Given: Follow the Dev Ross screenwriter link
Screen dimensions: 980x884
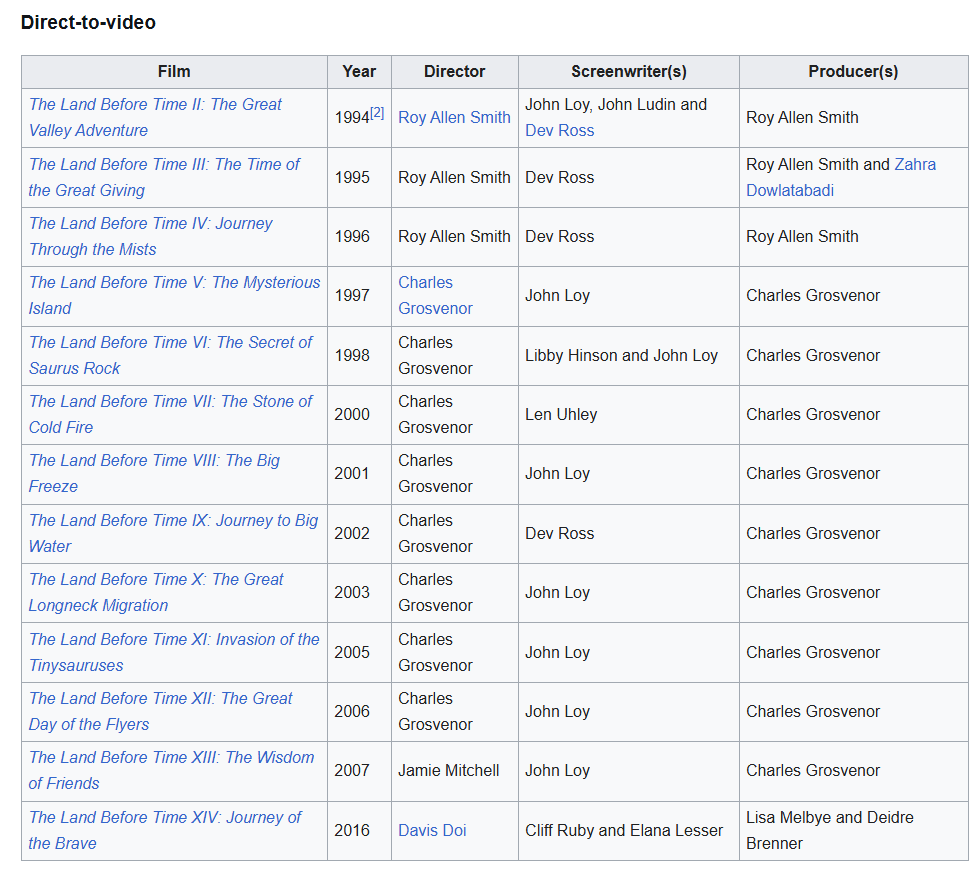Looking at the screenshot, I should coord(559,131).
